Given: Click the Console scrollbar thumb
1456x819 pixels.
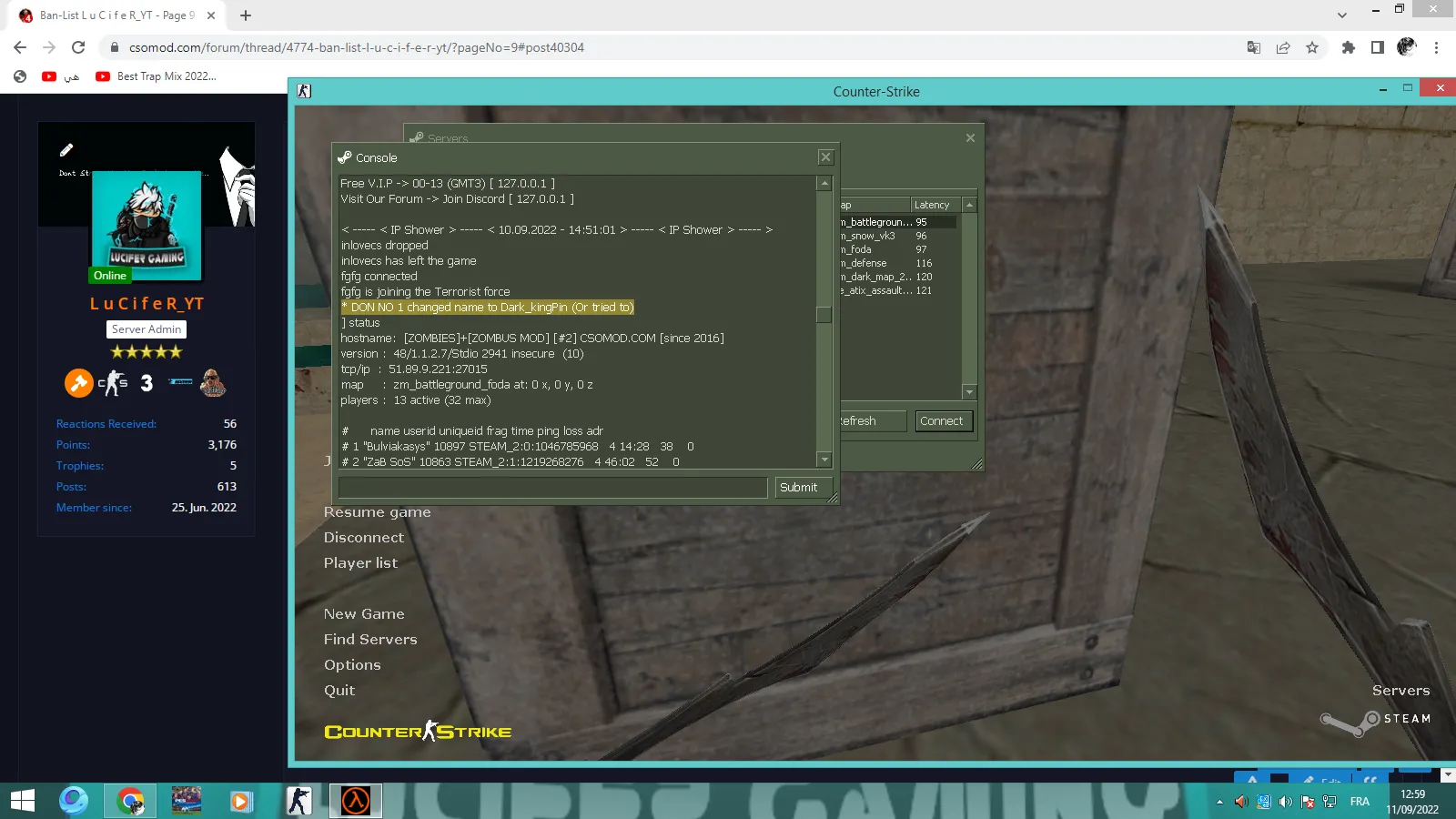Looking at the screenshot, I should (824, 314).
